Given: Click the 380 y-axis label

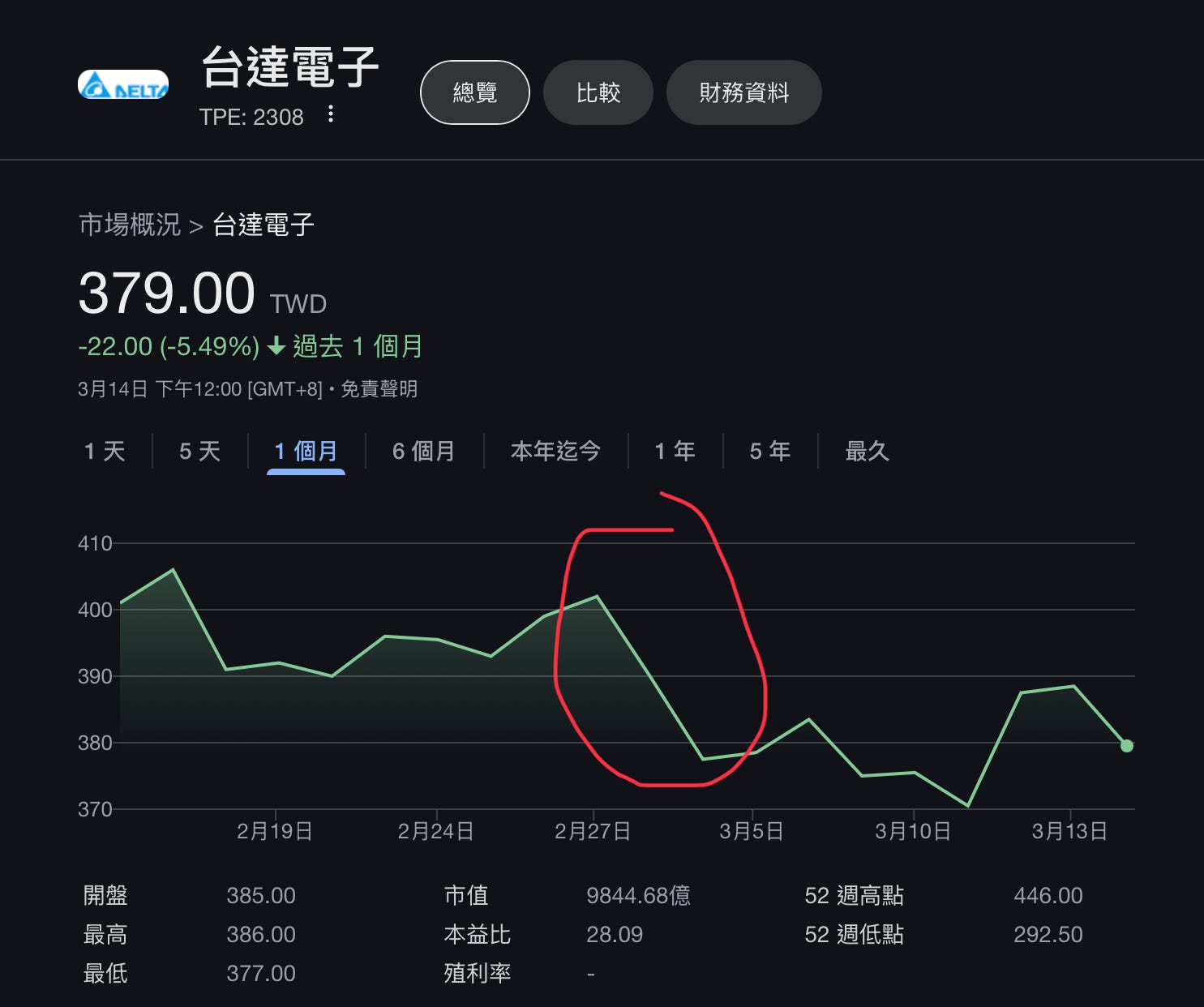Looking at the screenshot, I should [95, 743].
